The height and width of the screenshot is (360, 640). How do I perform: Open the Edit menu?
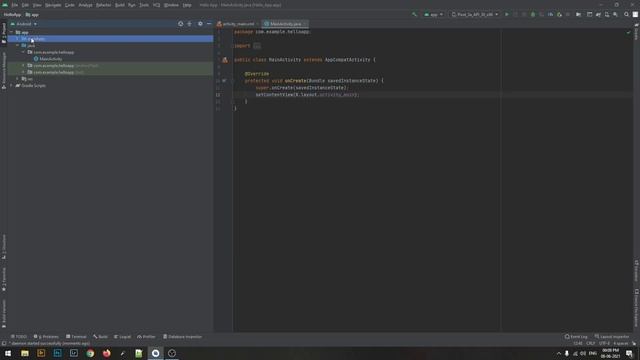coord(25,5)
